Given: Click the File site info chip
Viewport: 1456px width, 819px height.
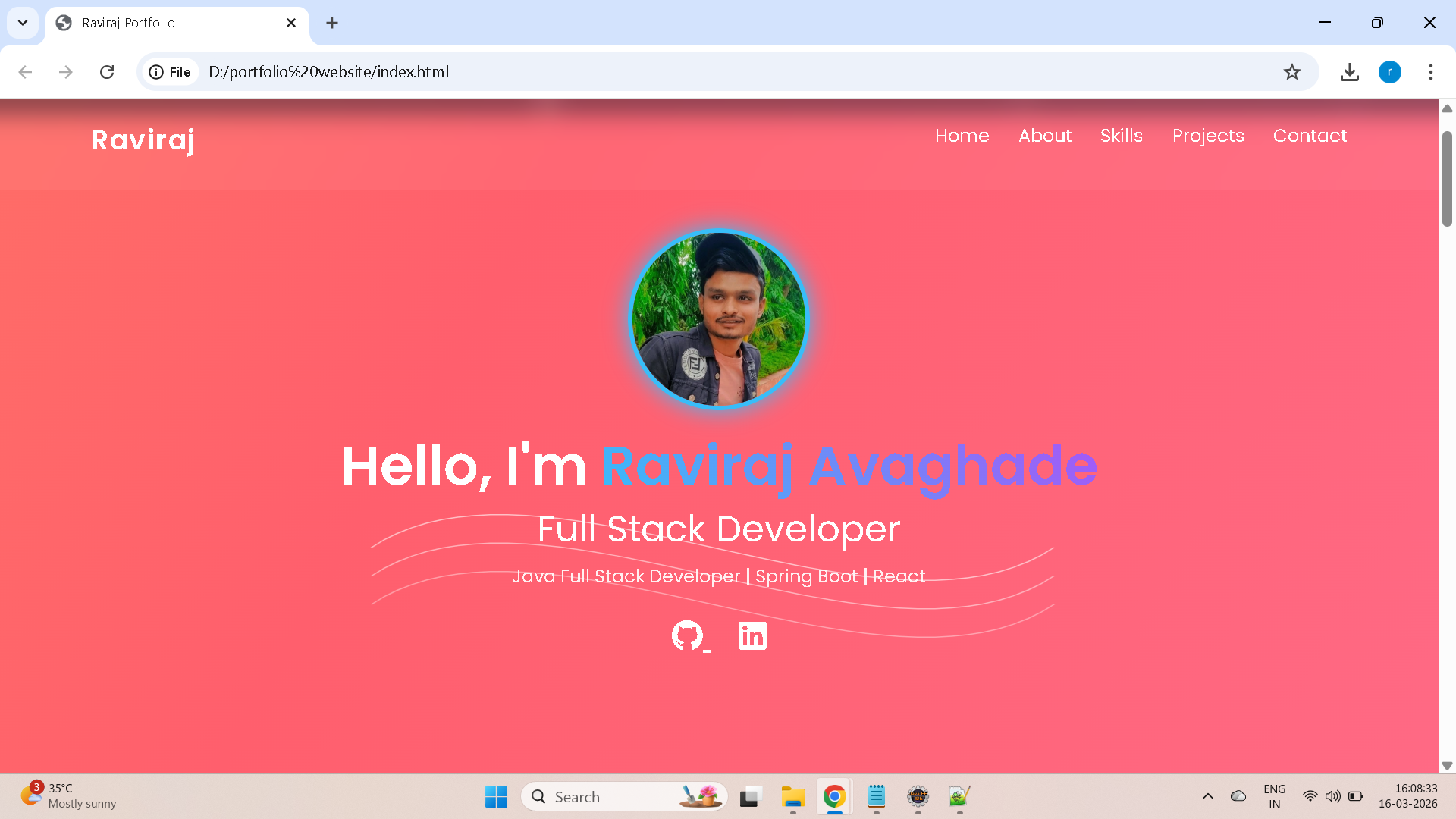Looking at the screenshot, I should 171,72.
